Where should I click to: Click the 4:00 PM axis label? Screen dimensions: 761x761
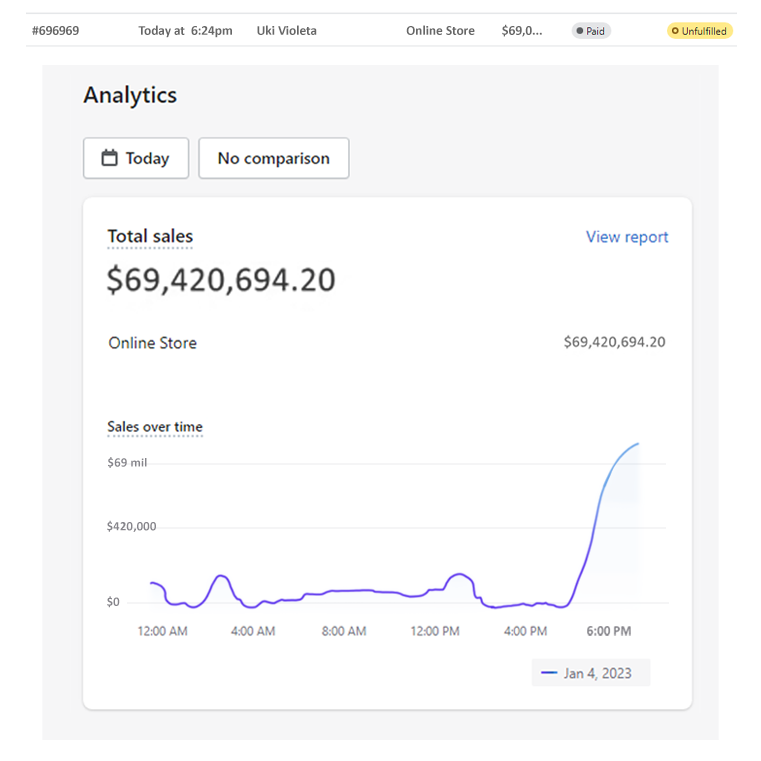tap(525, 631)
